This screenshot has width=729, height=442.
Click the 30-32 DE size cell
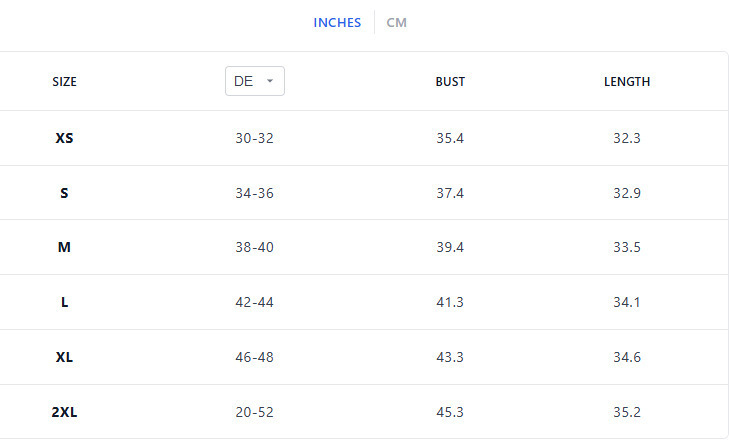click(x=254, y=138)
